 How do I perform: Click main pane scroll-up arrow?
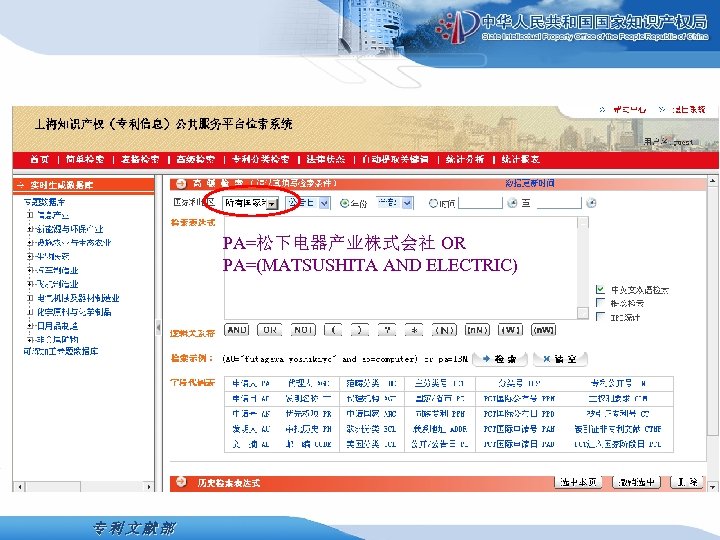point(712,181)
